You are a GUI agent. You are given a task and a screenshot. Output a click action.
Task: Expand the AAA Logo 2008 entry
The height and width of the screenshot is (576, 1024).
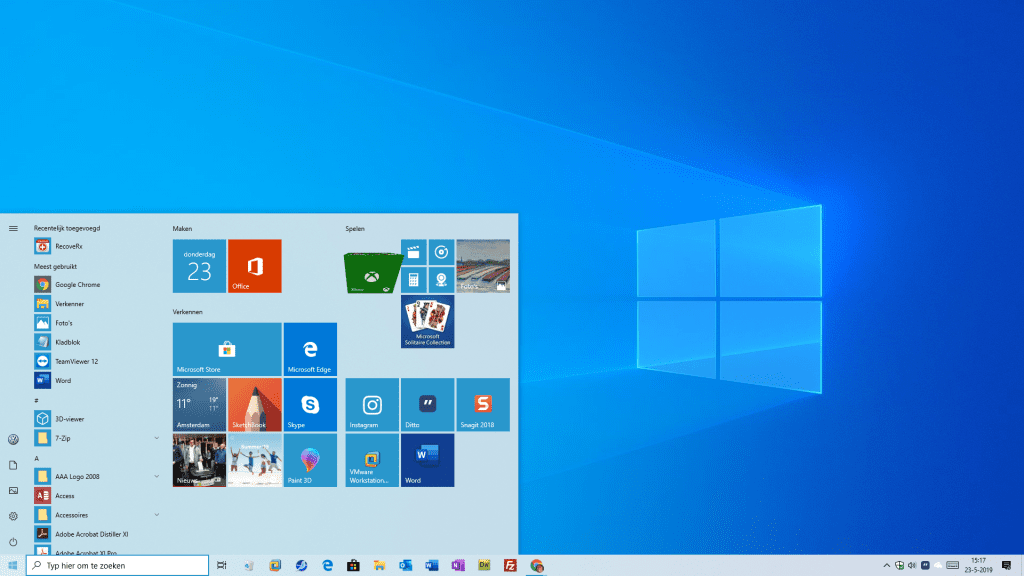157,476
